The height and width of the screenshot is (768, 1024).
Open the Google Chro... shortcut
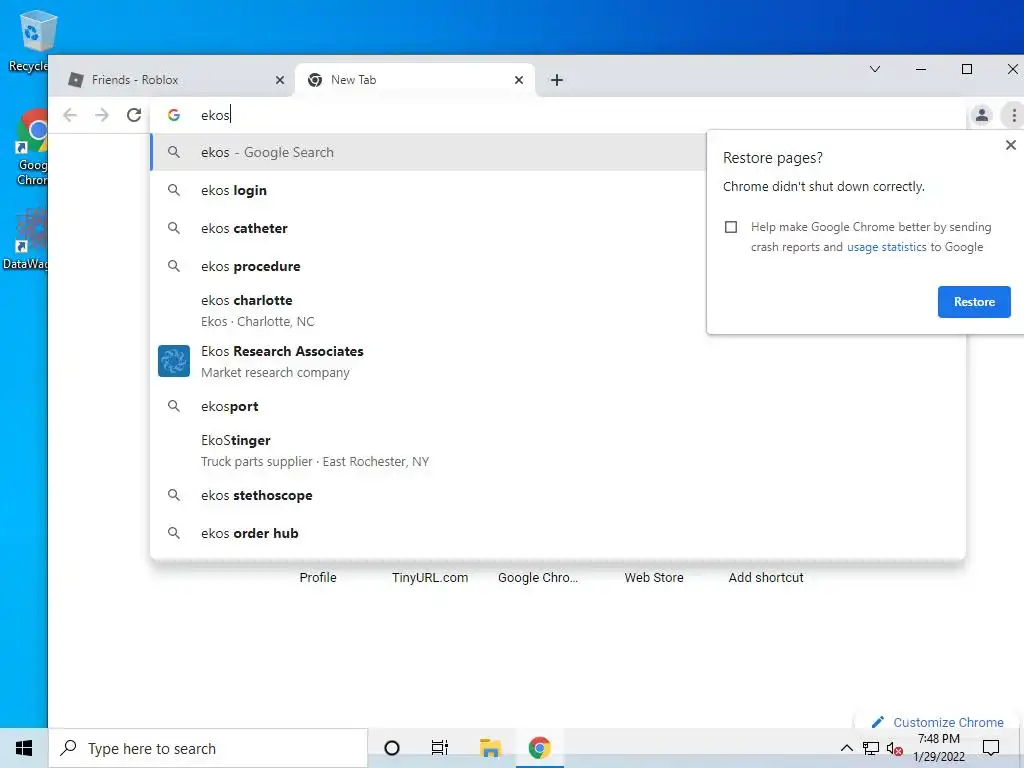click(537, 577)
